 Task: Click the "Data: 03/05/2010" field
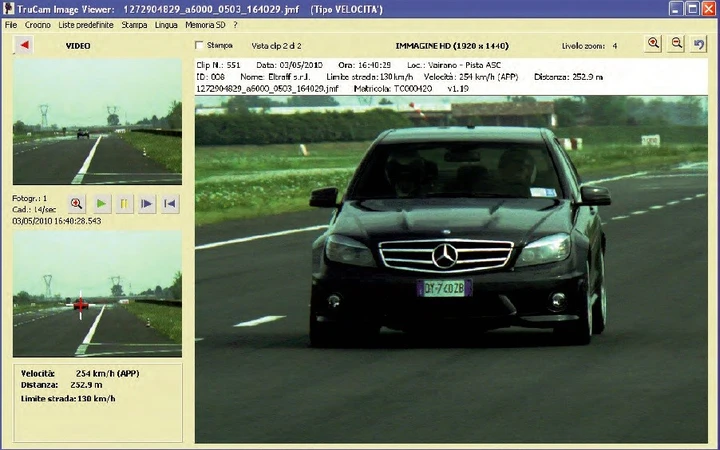[x=289, y=65]
